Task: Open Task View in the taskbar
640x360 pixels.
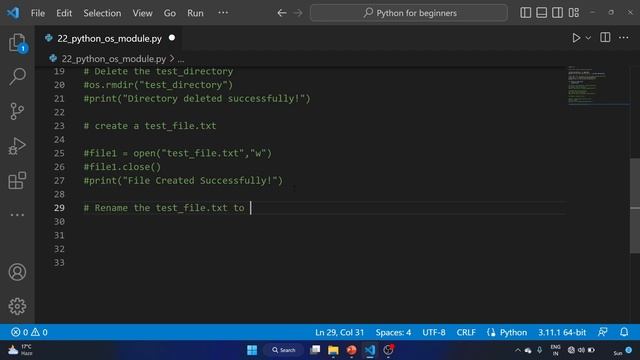Action: pos(315,350)
